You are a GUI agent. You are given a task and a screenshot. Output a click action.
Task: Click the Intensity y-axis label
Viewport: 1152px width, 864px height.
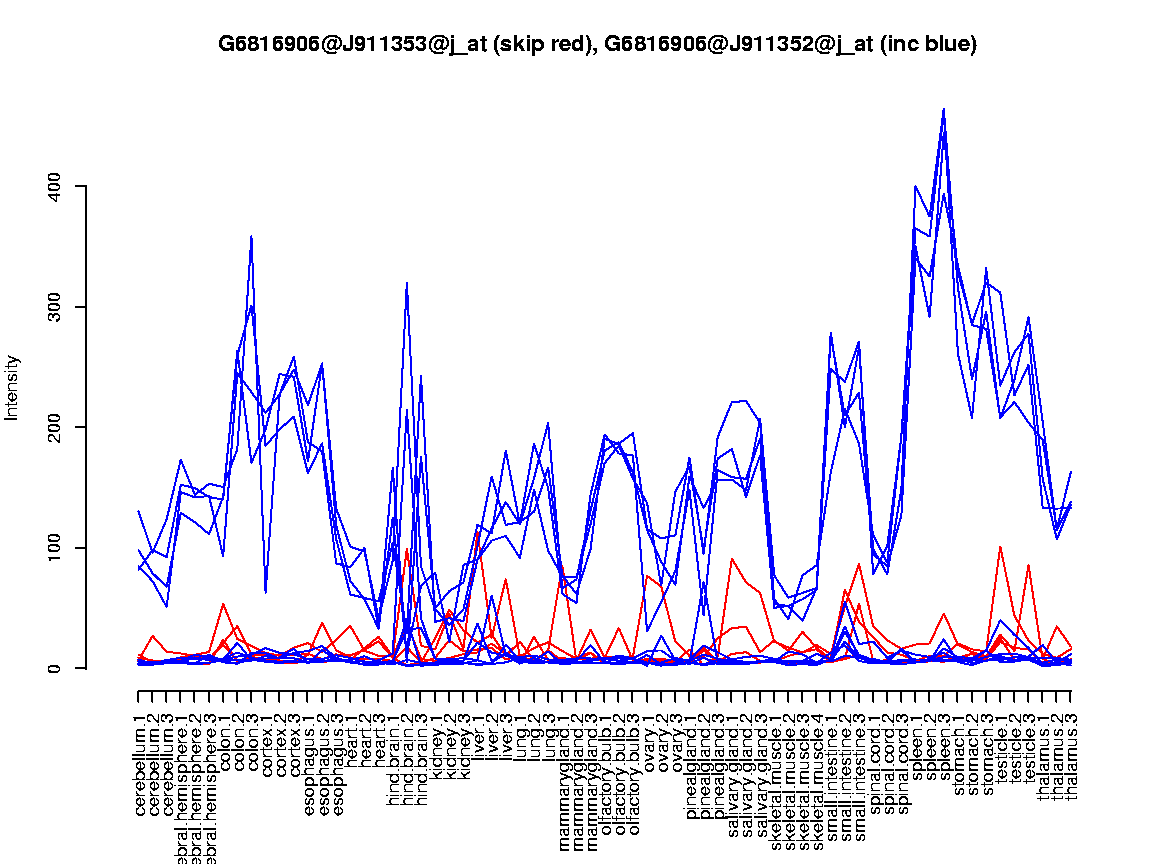13,387
